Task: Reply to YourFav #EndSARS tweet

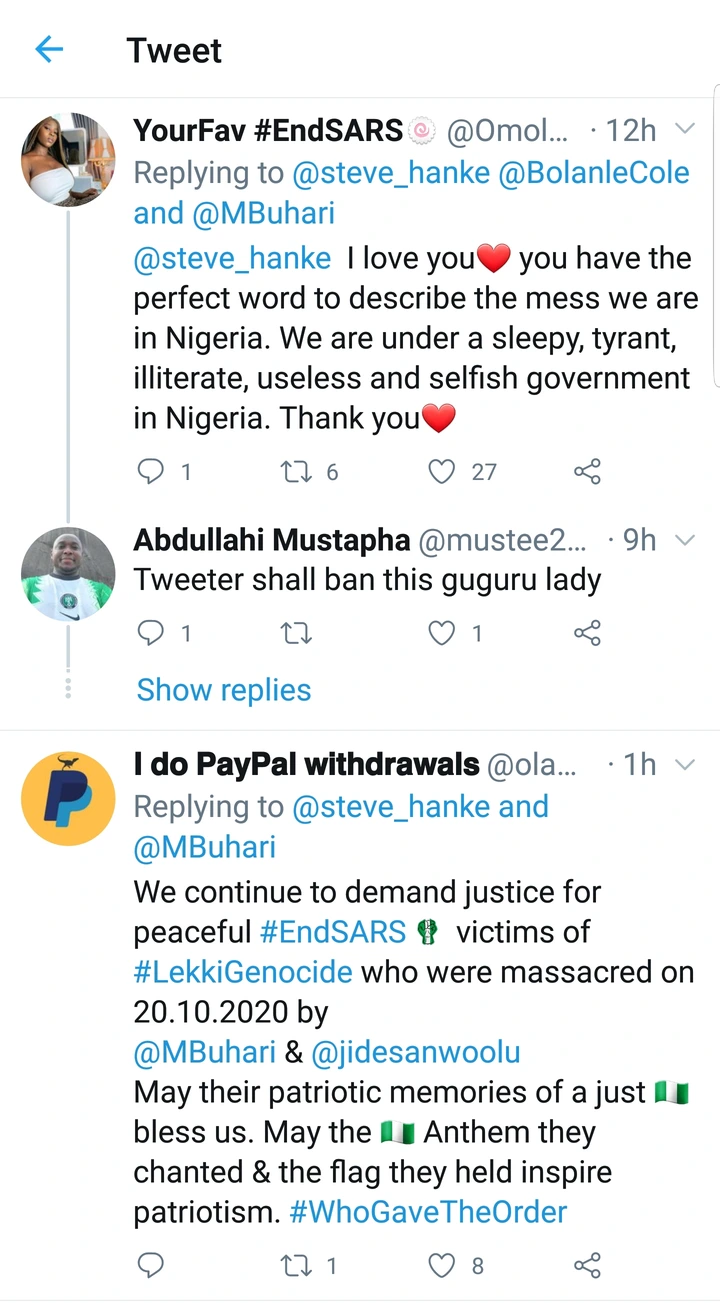Action: tap(150, 471)
